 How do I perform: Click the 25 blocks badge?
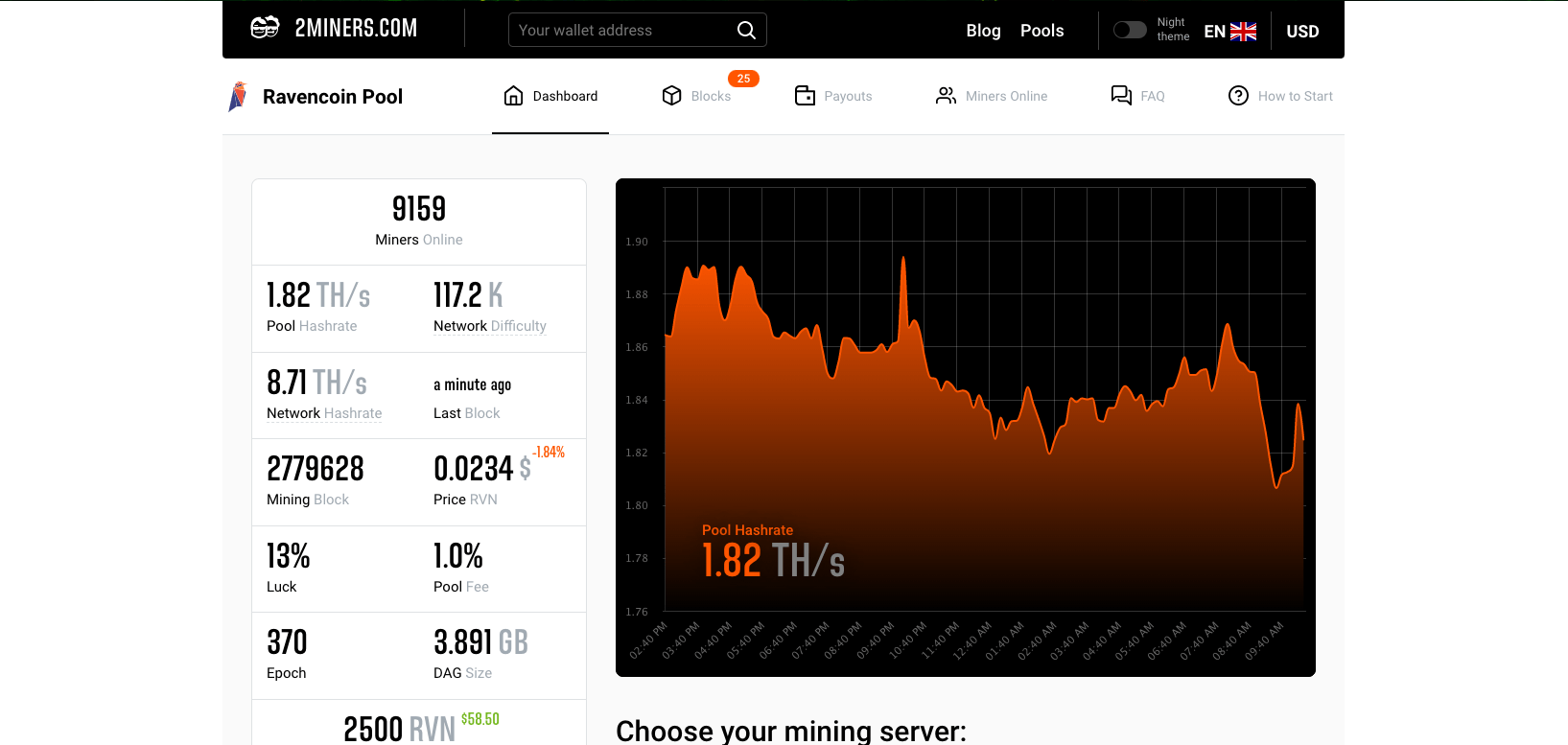coord(743,79)
